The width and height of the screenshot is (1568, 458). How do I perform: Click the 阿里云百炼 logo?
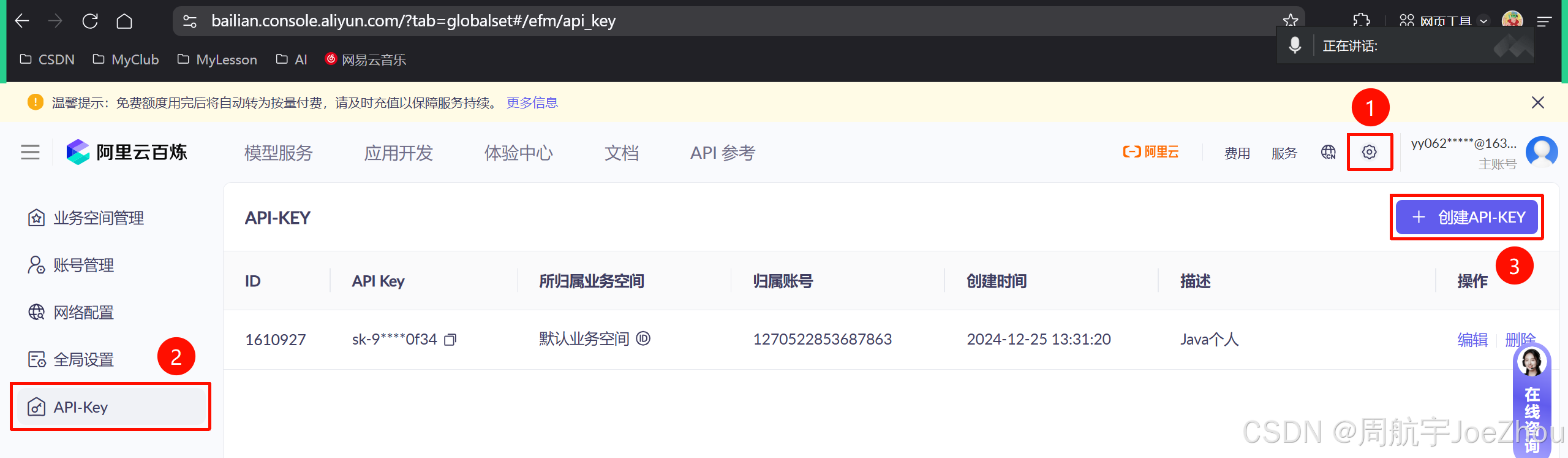pyautogui.click(x=127, y=152)
